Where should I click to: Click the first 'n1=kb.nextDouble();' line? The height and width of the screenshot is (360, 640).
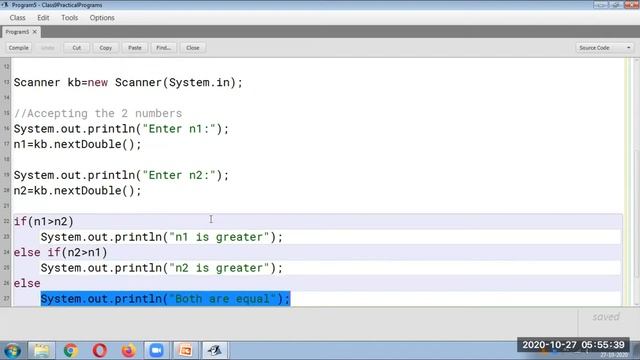tap(78, 144)
